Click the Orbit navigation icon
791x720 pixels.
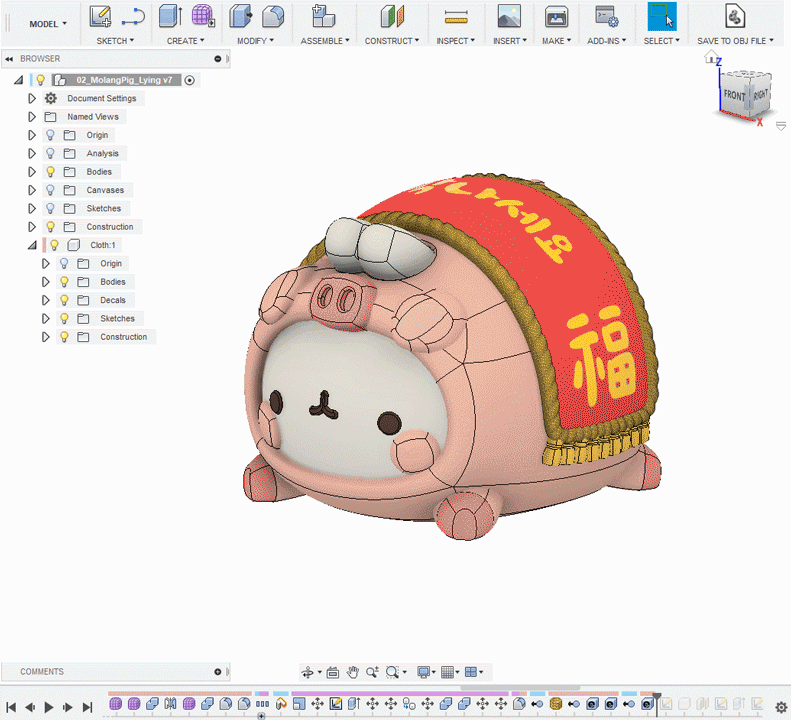coord(307,672)
